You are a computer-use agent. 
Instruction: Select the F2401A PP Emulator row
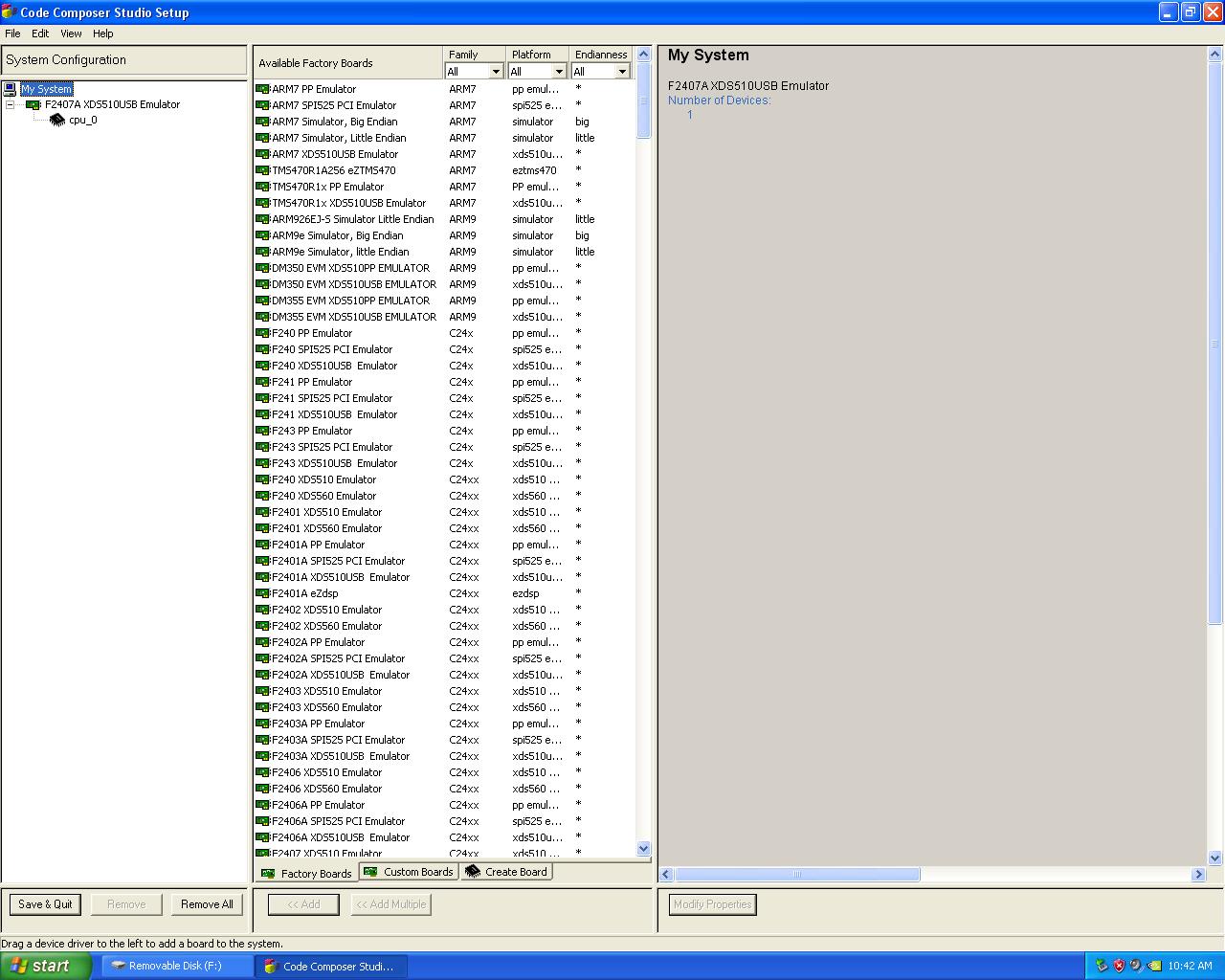click(x=443, y=545)
